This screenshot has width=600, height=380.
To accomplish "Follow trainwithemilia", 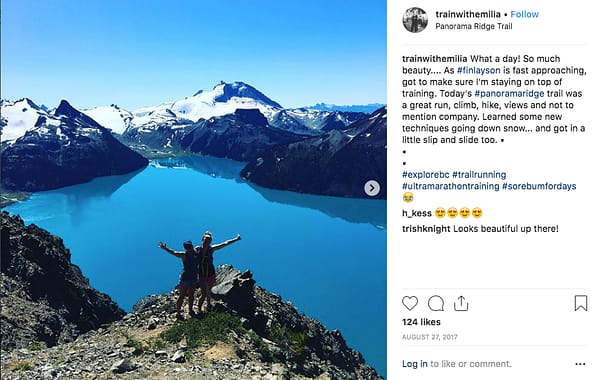I will 524,14.
